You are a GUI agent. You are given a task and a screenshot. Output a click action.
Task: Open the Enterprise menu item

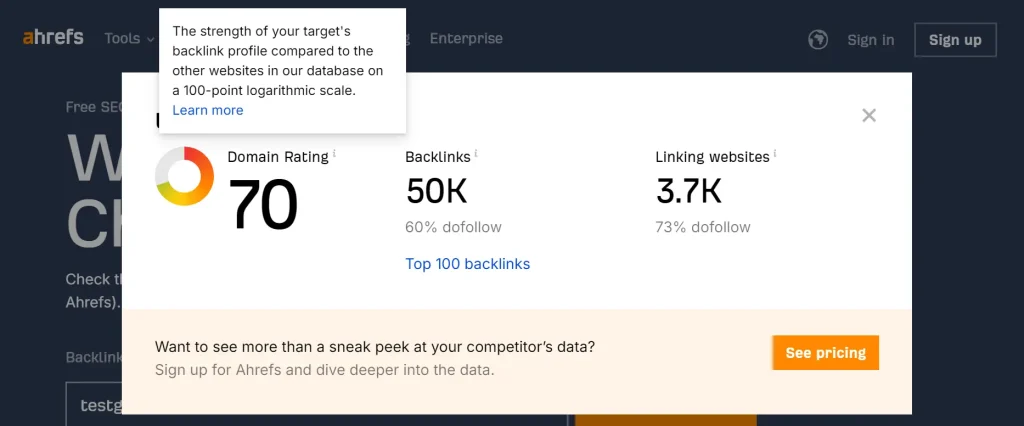coord(466,39)
